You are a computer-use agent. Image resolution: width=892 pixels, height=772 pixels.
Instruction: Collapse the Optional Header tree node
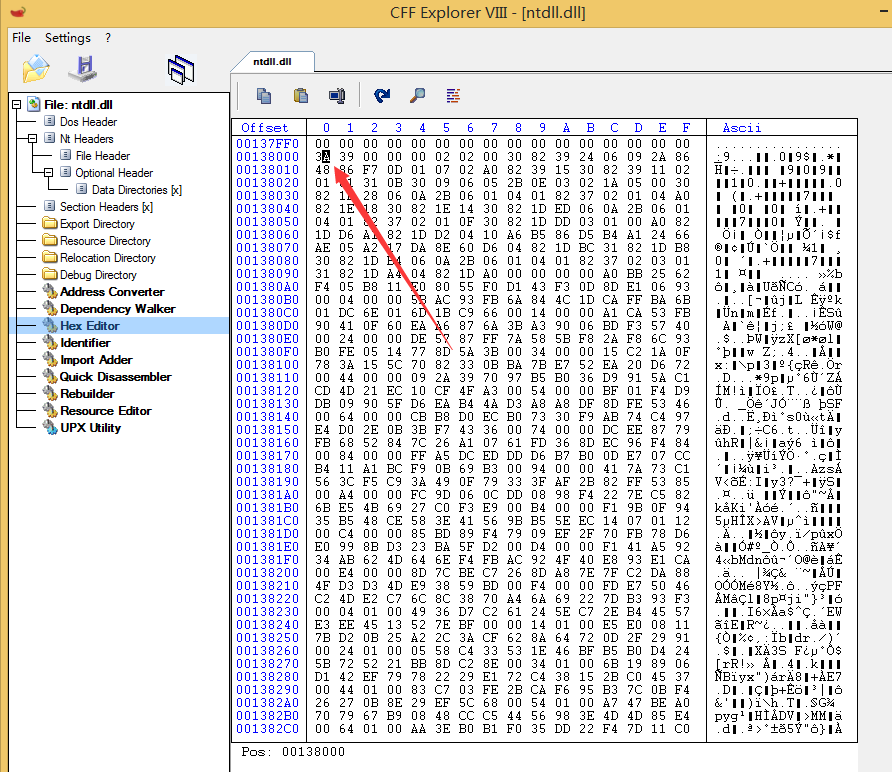[48, 172]
